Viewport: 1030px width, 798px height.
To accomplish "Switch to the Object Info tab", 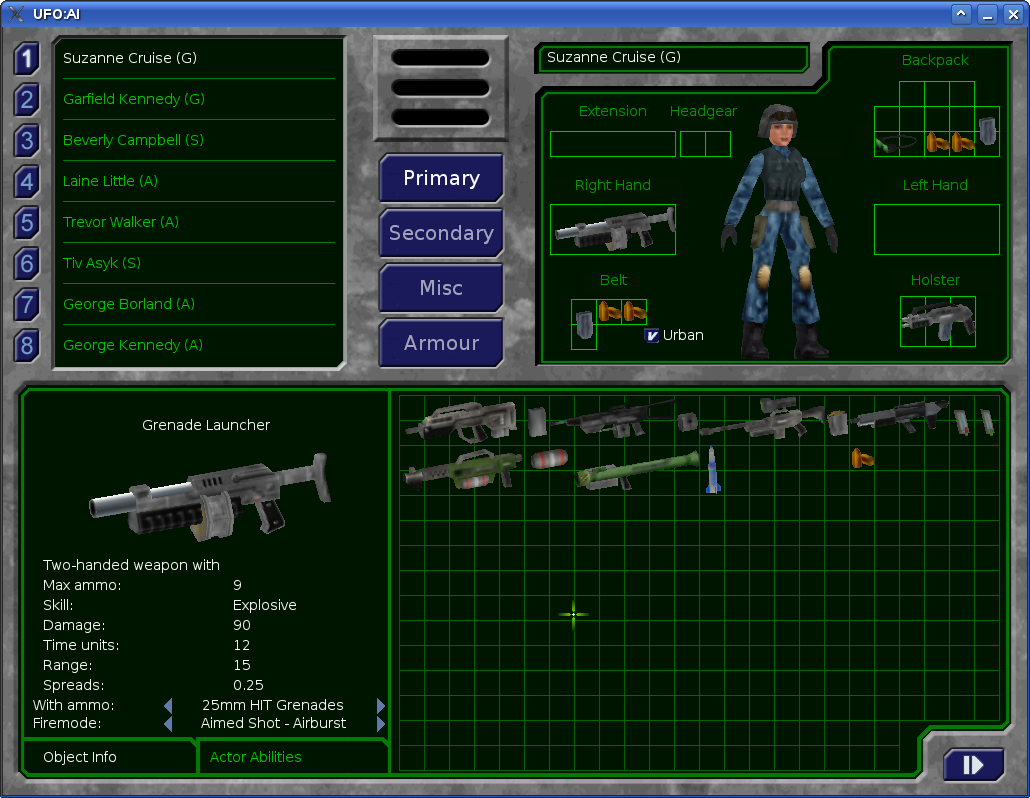I will pos(109,757).
